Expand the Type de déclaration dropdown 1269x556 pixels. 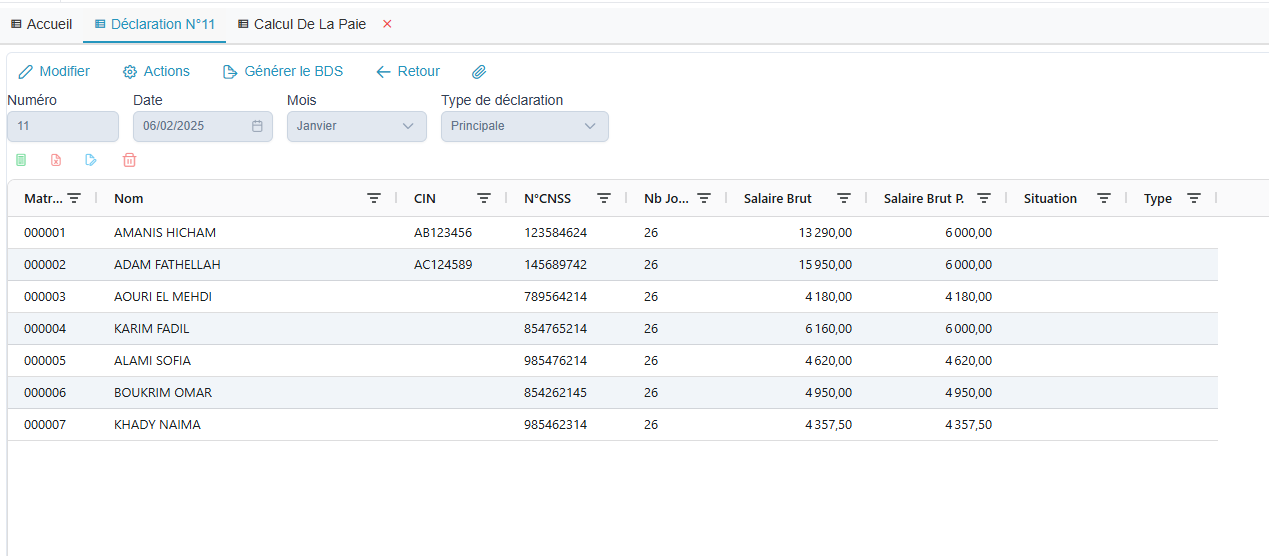pyautogui.click(x=524, y=126)
